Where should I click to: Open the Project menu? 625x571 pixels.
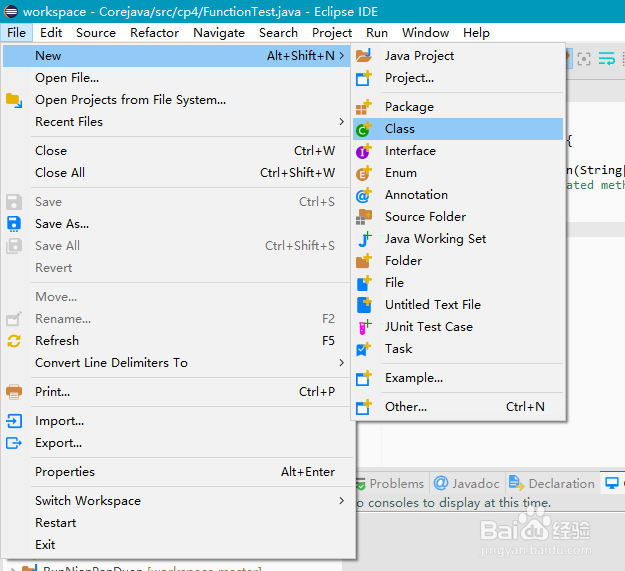332,33
